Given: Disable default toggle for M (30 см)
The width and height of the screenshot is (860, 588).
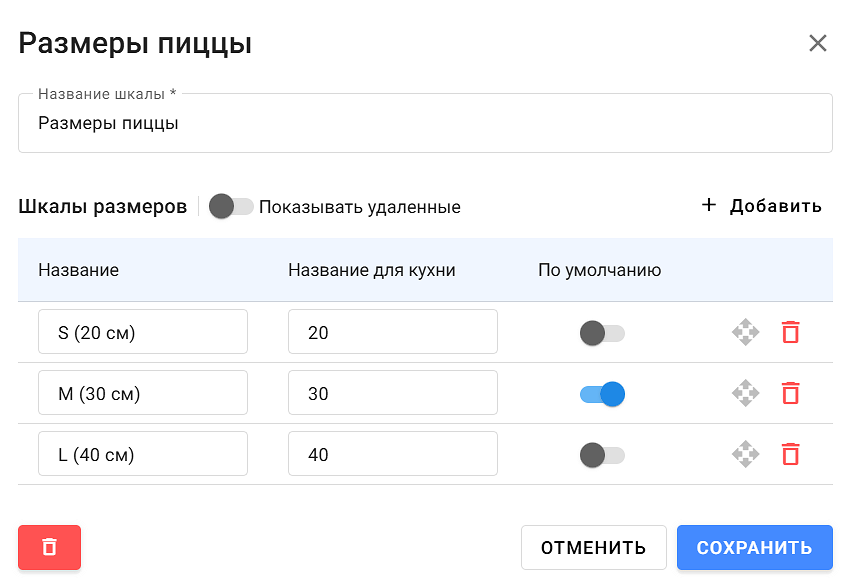Looking at the screenshot, I should pos(602,393).
